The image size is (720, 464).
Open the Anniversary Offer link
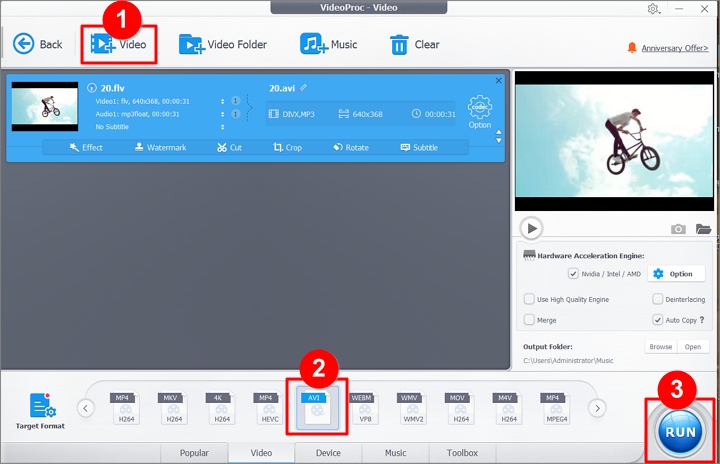(x=675, y=48)
